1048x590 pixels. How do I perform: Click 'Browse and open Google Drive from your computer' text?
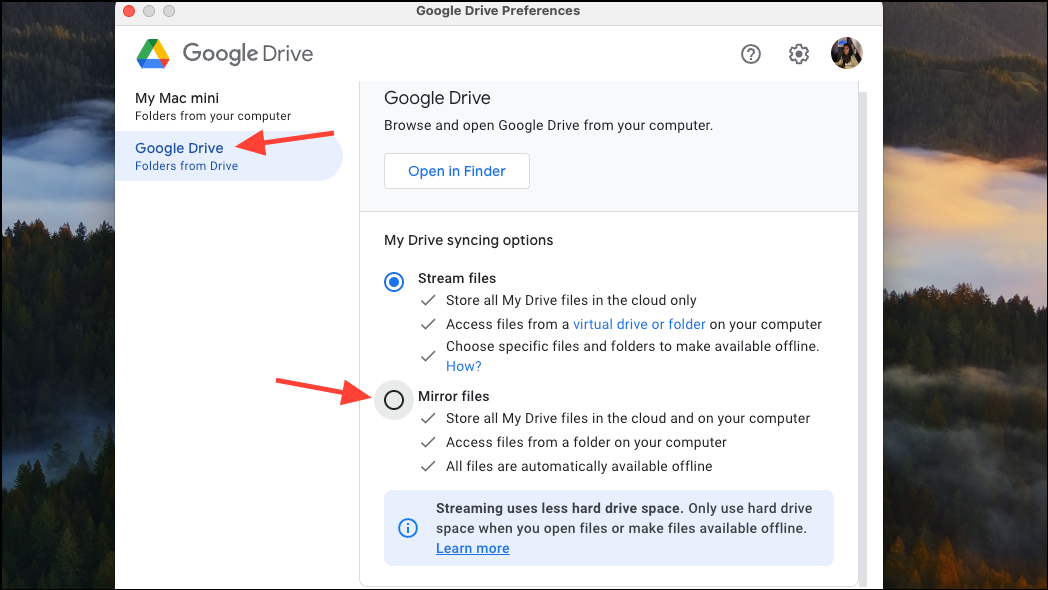tap(548, 126)
